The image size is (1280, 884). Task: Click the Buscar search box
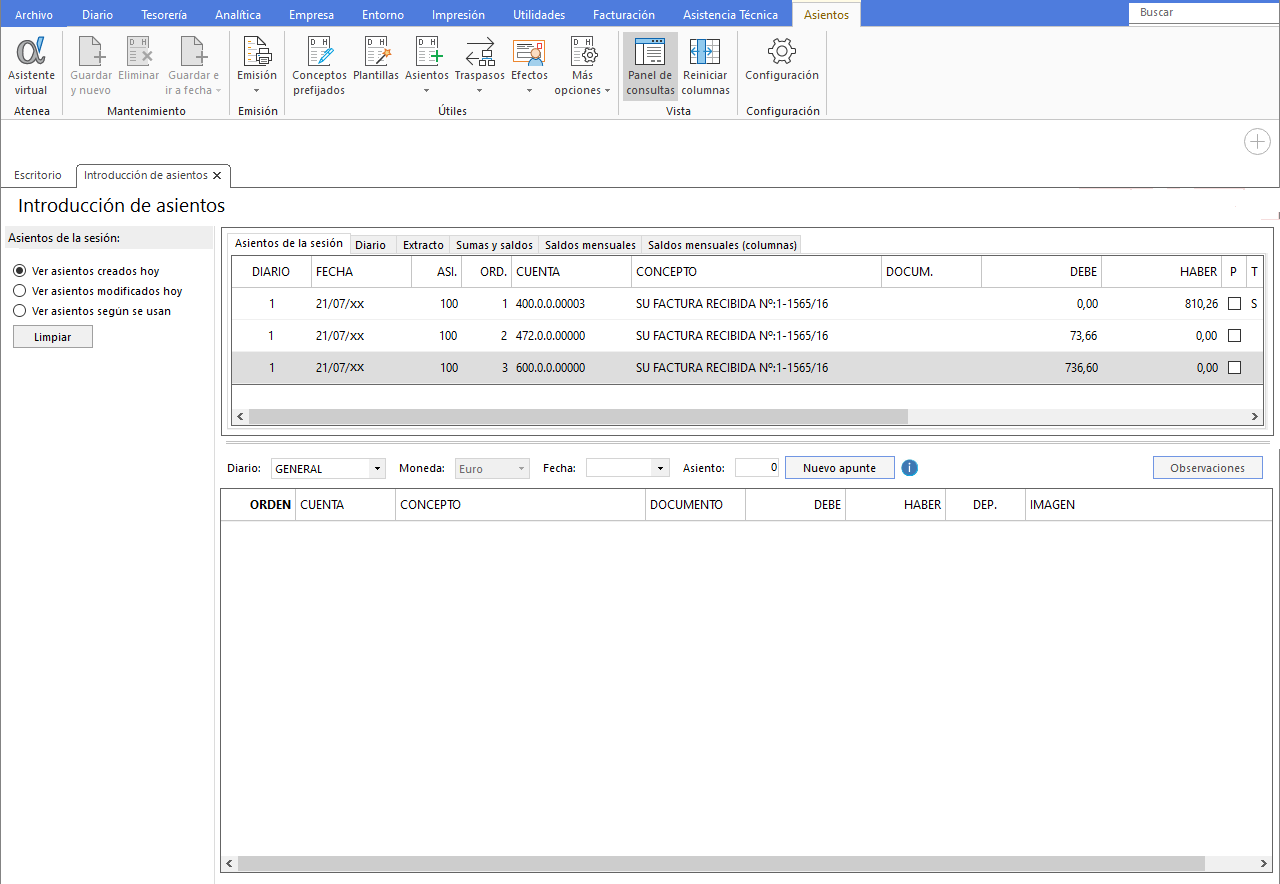[x=1204, y=13]
